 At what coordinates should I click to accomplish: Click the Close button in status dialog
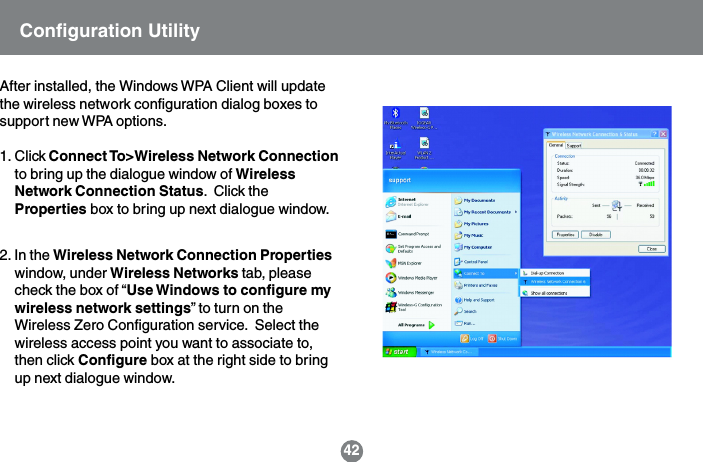pyautogui.click(x=652, y=249)
